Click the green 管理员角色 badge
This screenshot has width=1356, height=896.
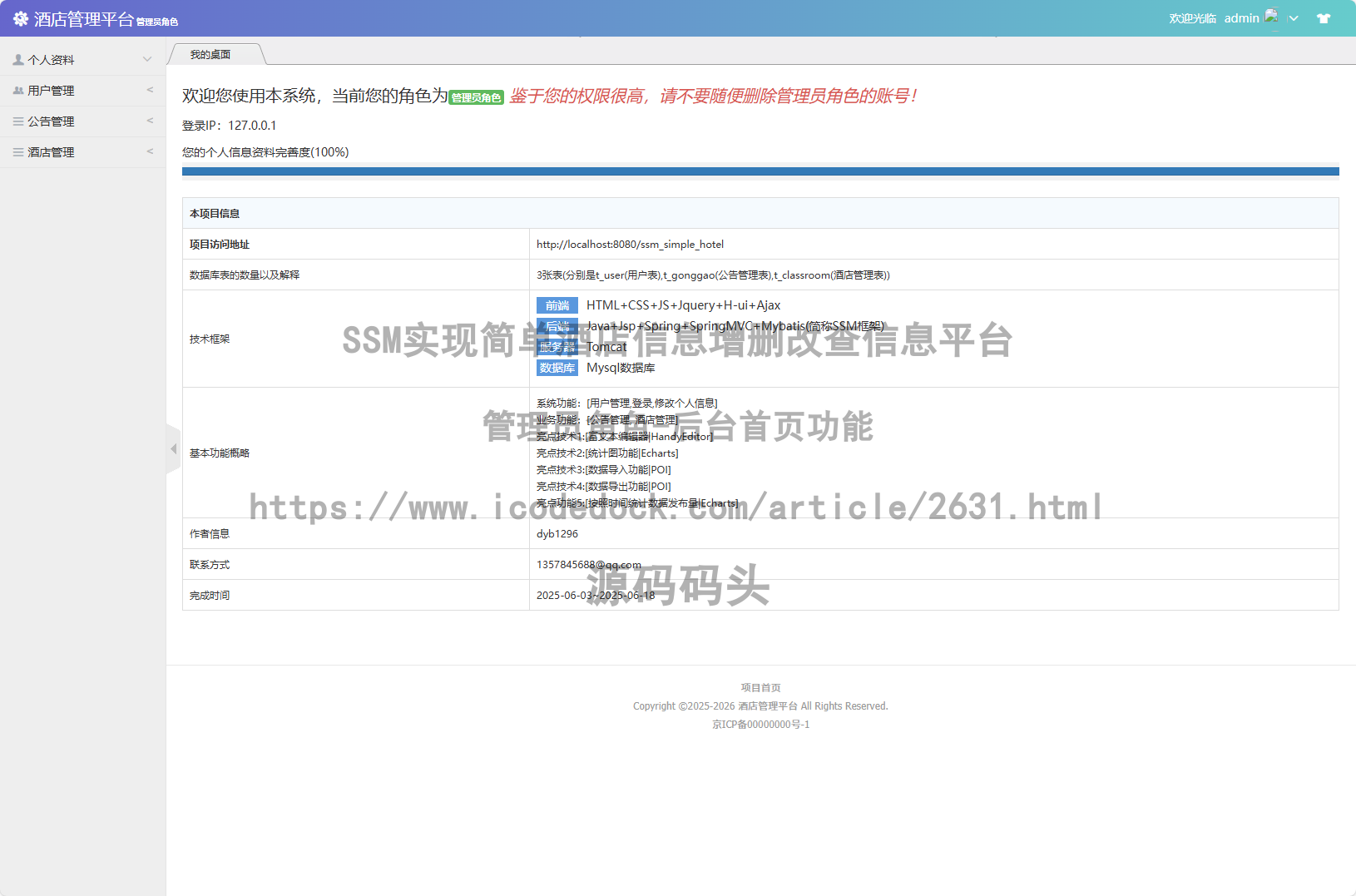(477, 98)
